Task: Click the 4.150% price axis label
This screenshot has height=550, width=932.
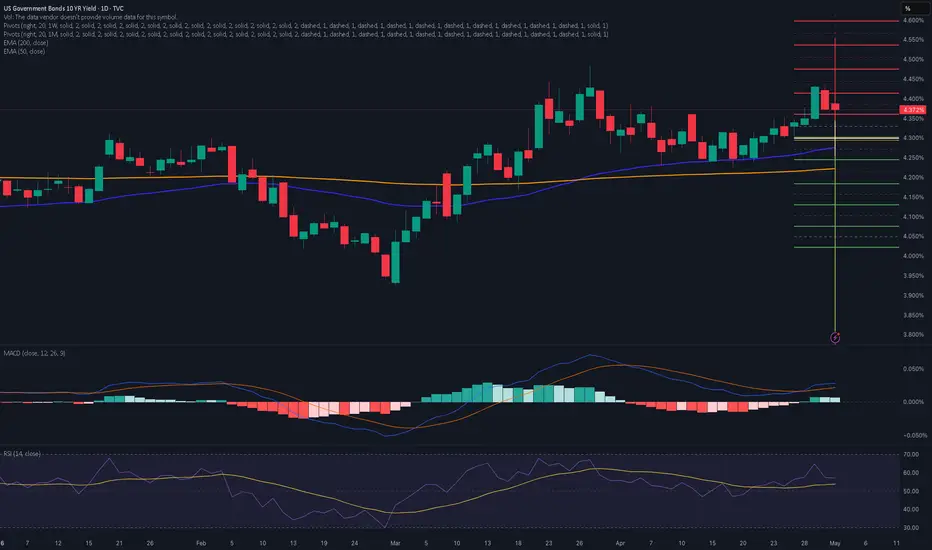Action: coord(913,197)
